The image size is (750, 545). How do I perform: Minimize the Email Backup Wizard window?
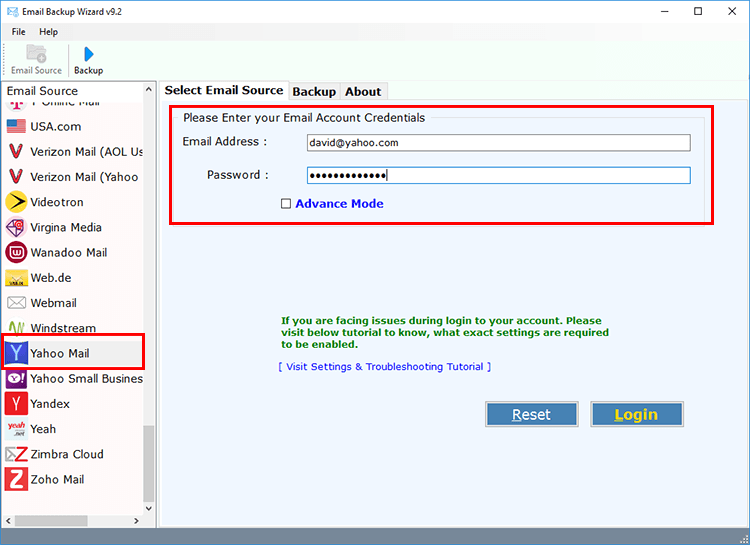point(664,11)
